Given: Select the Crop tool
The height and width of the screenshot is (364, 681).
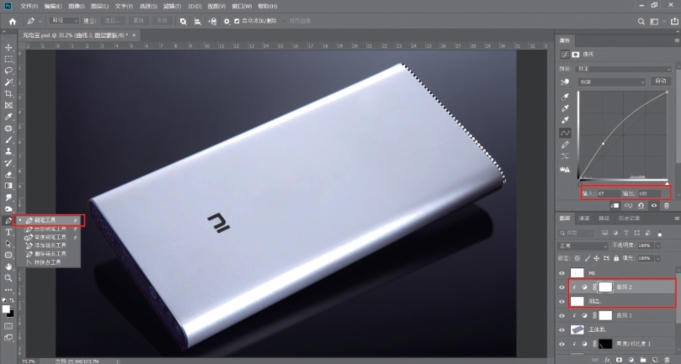Looking at the screenshot, I should pyautogui.click(x=8, y=93).
